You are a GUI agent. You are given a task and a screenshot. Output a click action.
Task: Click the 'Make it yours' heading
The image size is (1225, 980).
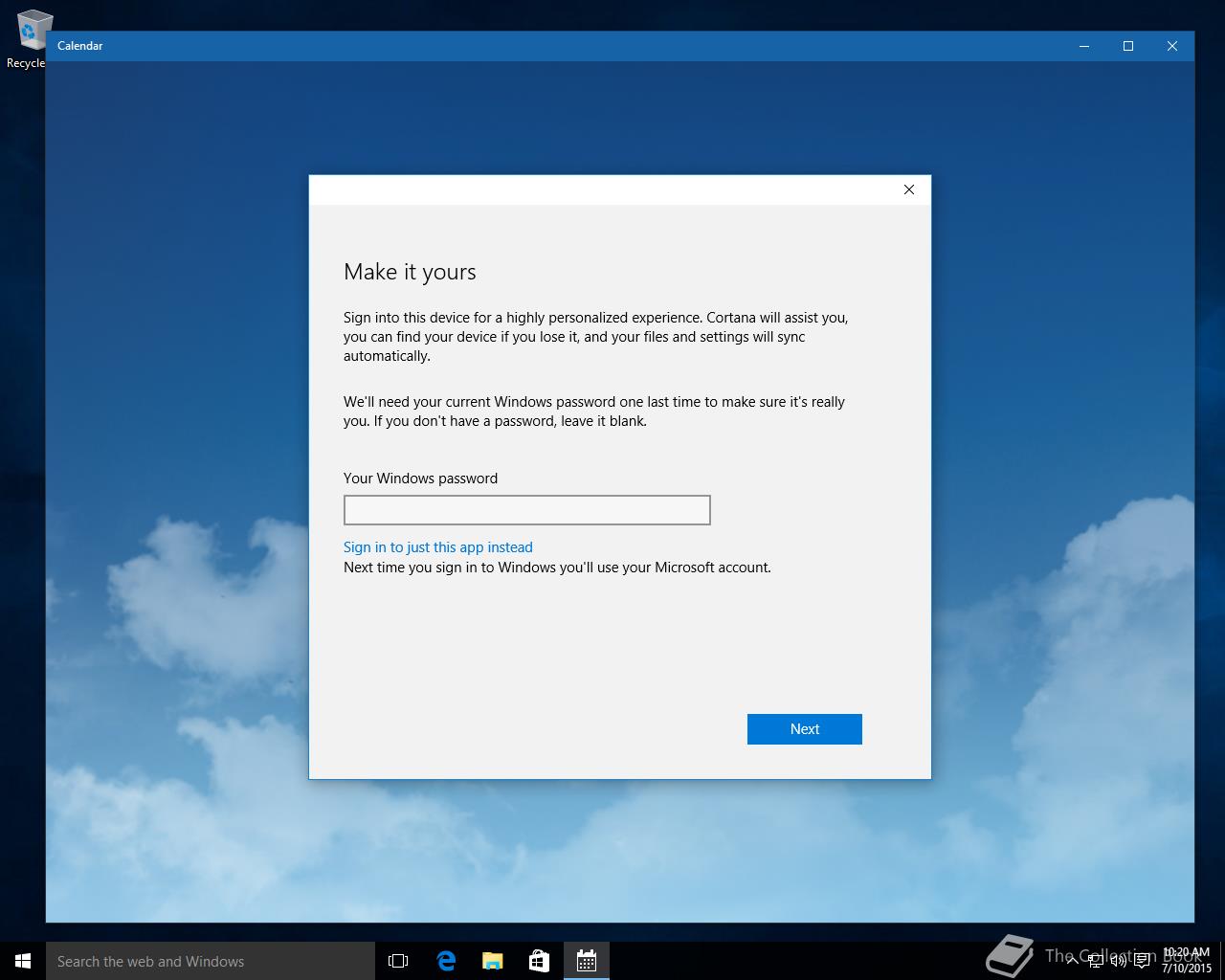tap(410, 272)
